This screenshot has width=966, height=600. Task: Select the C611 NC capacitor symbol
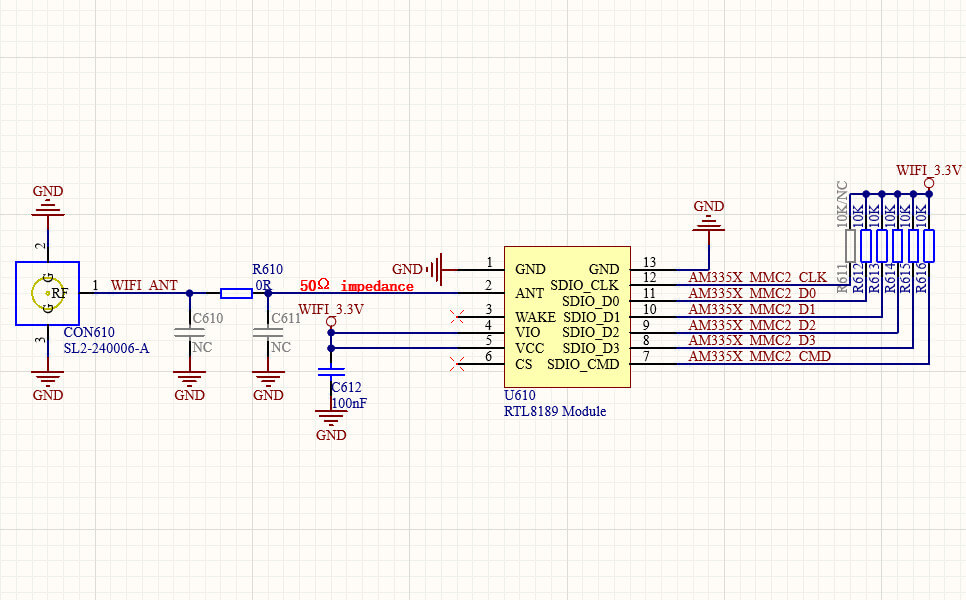pyautogui.click(x=268, y=333)
